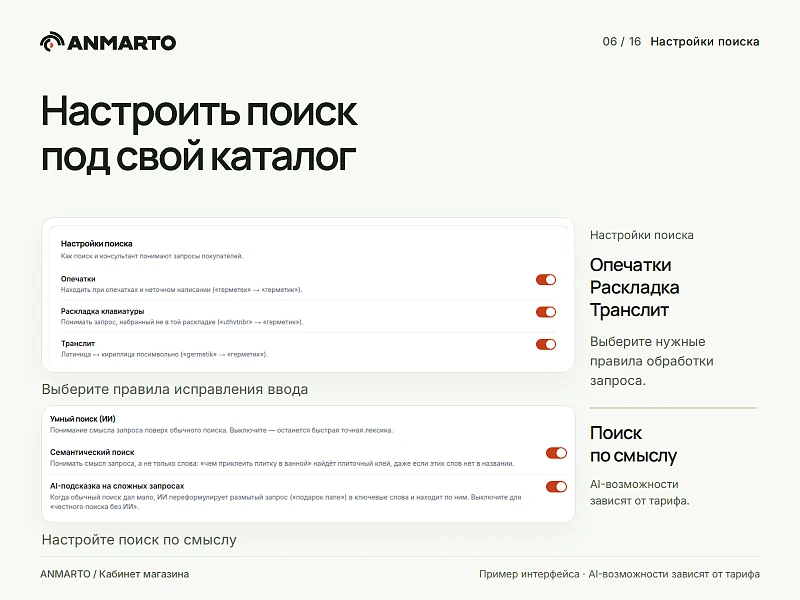Click description about «герметек» → «герметик»
800x600 pixels.
(182, 290)
